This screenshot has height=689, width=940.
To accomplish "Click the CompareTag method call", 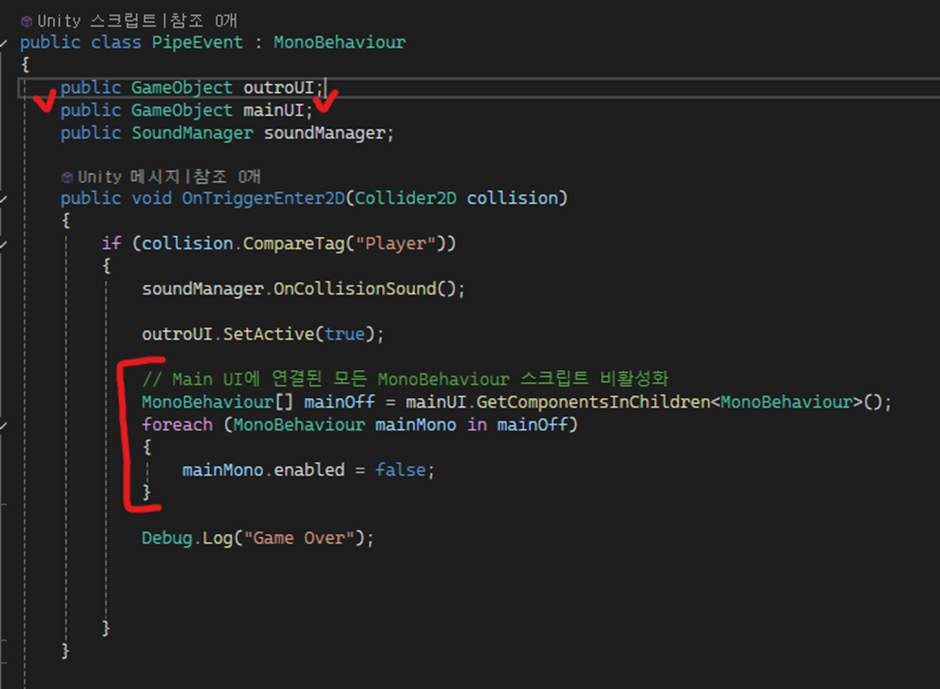I will tap(294, 243).
